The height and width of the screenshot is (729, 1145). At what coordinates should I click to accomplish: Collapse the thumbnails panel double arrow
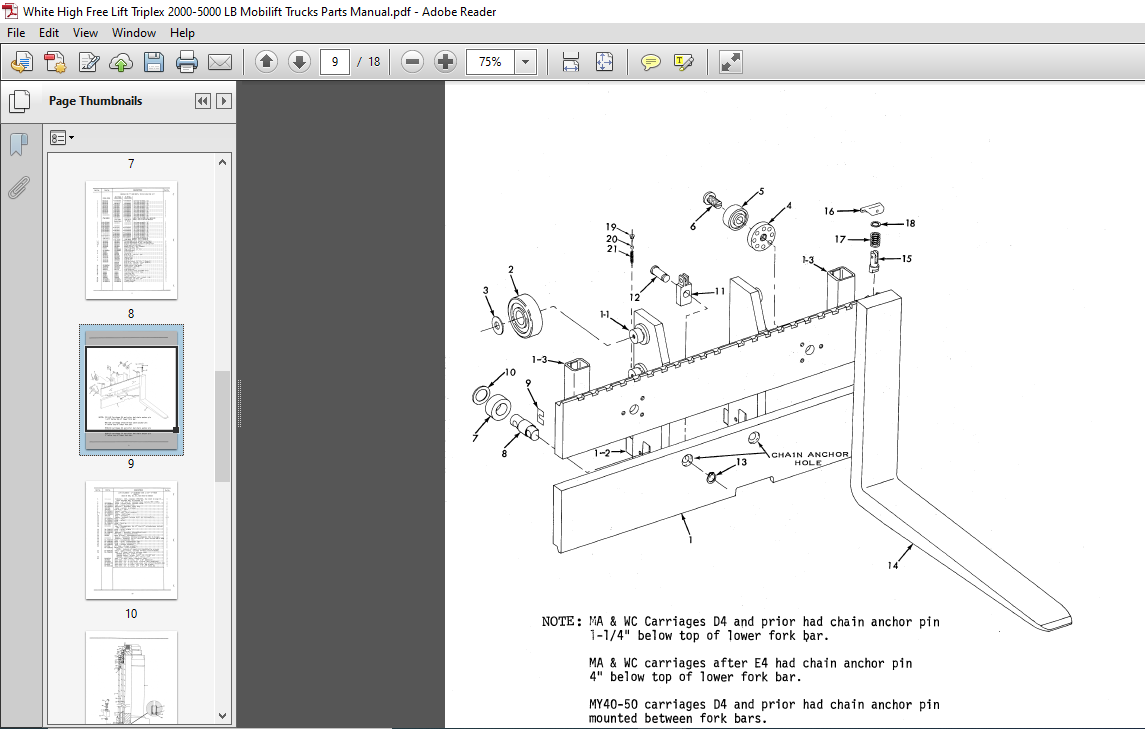click(203, 101)
